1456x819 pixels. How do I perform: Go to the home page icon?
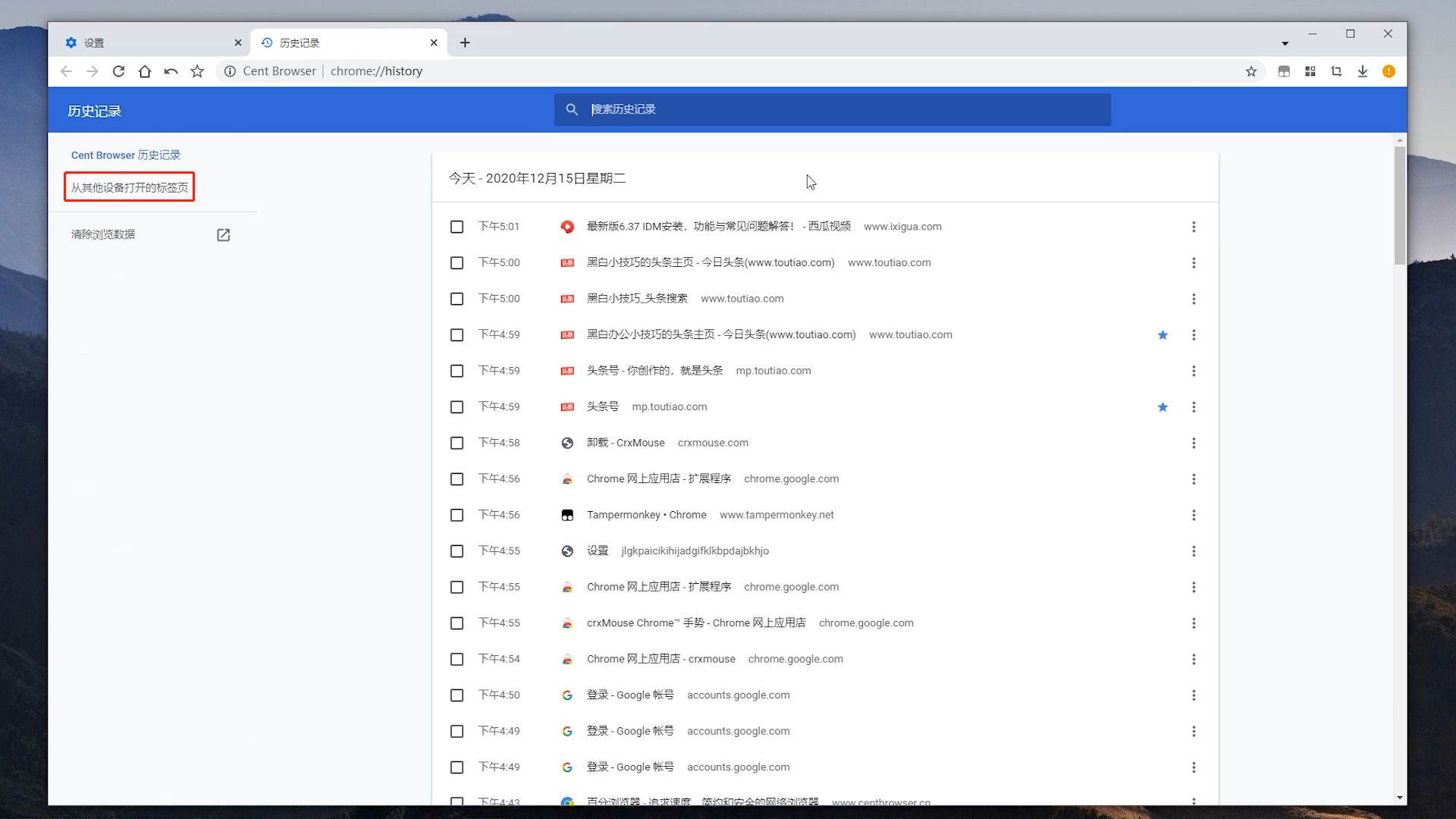tap(144, 71)
